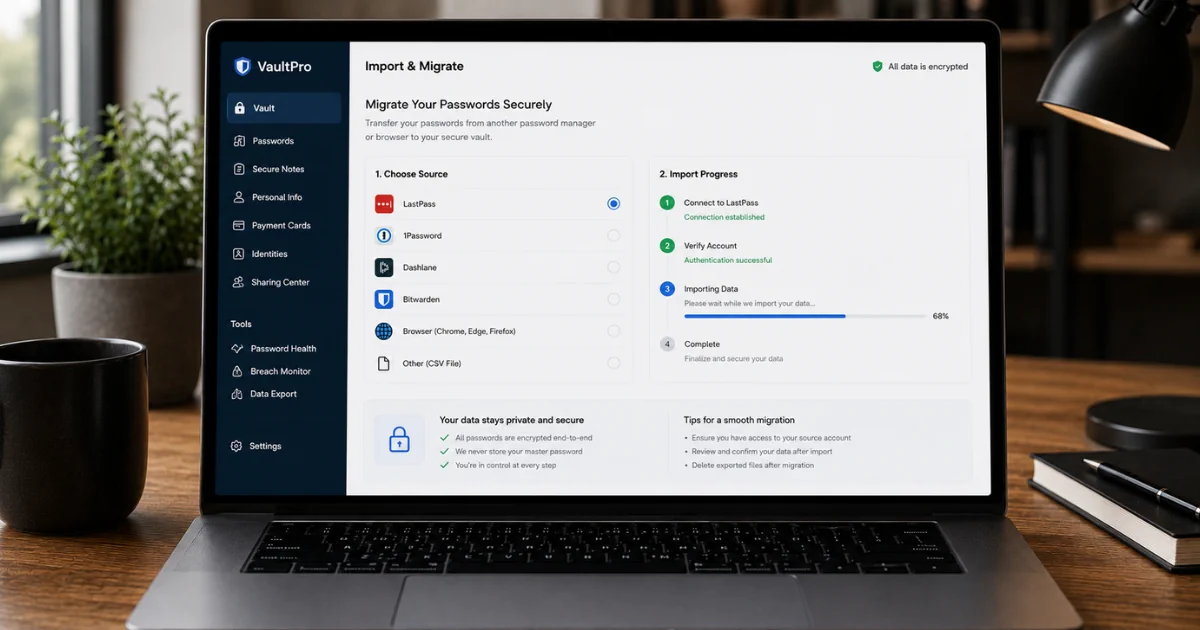Click the CSV file document icon
Screen dimensions: 1200x630
[383, 363]
